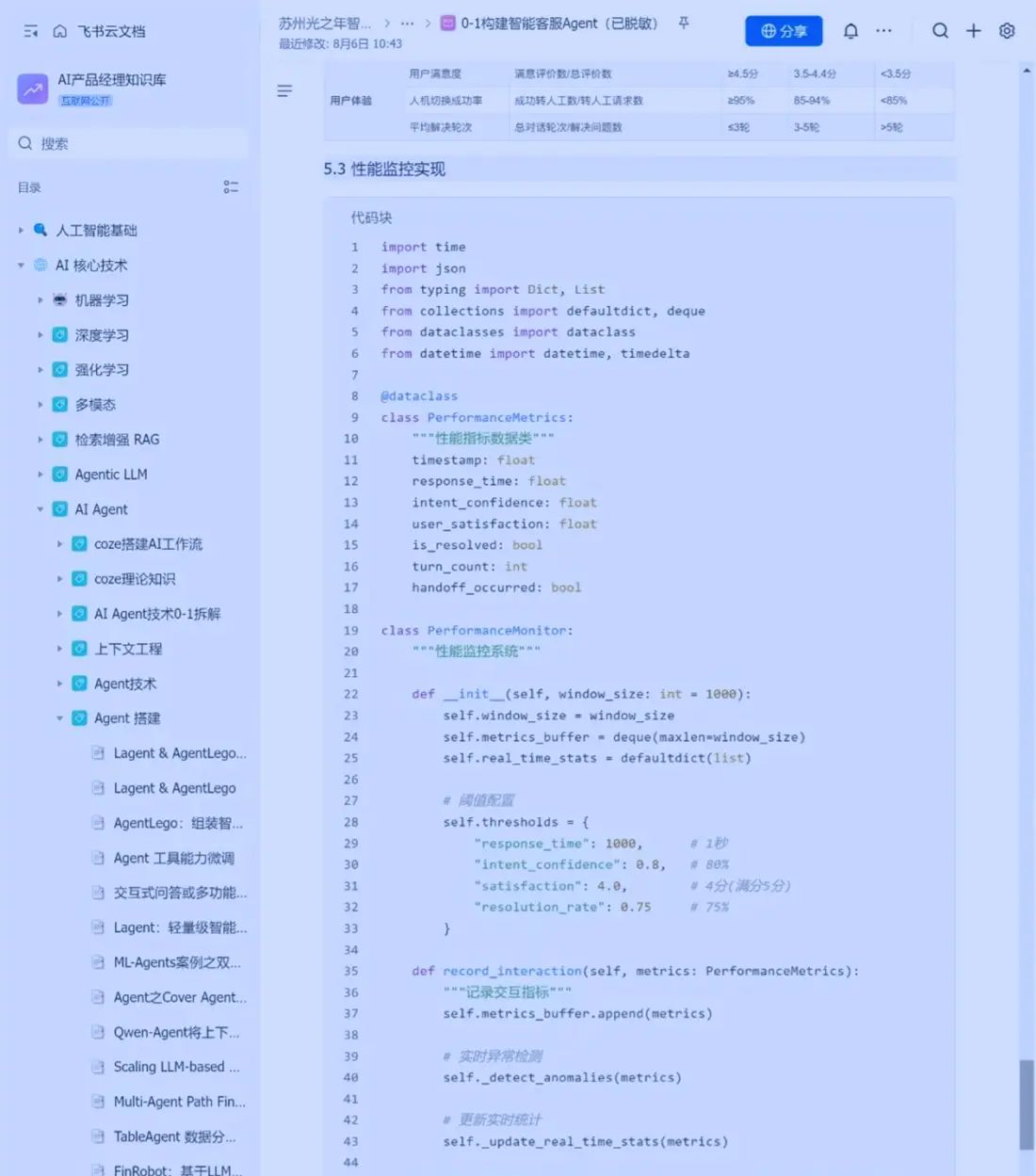Toggle the sidebar collapse icon
This screenshot has height=1176, width=1036.
[30, 31]
